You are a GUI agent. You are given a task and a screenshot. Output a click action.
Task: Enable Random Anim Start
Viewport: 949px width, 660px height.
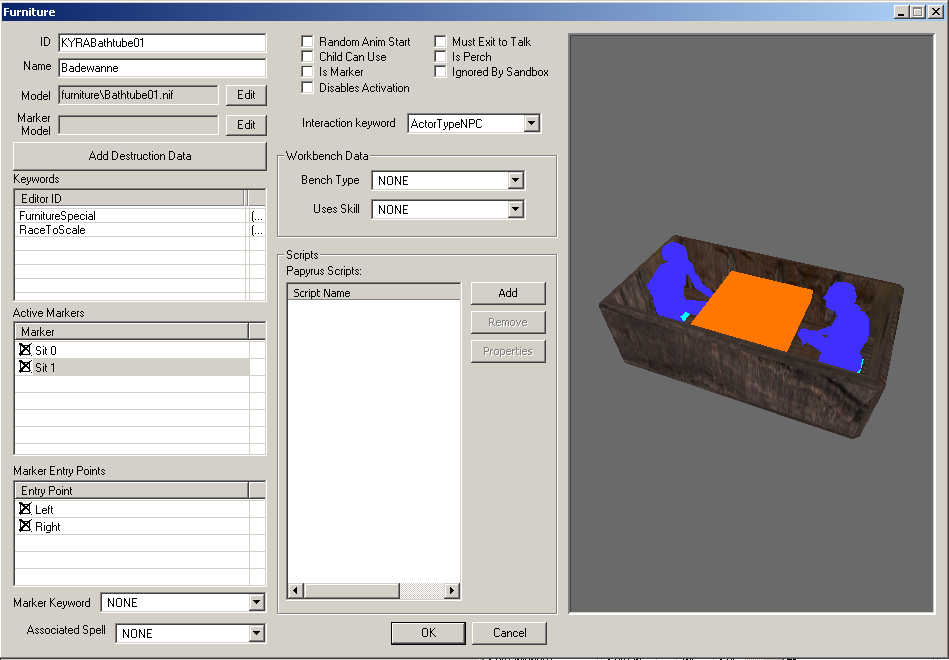point(307,42)
